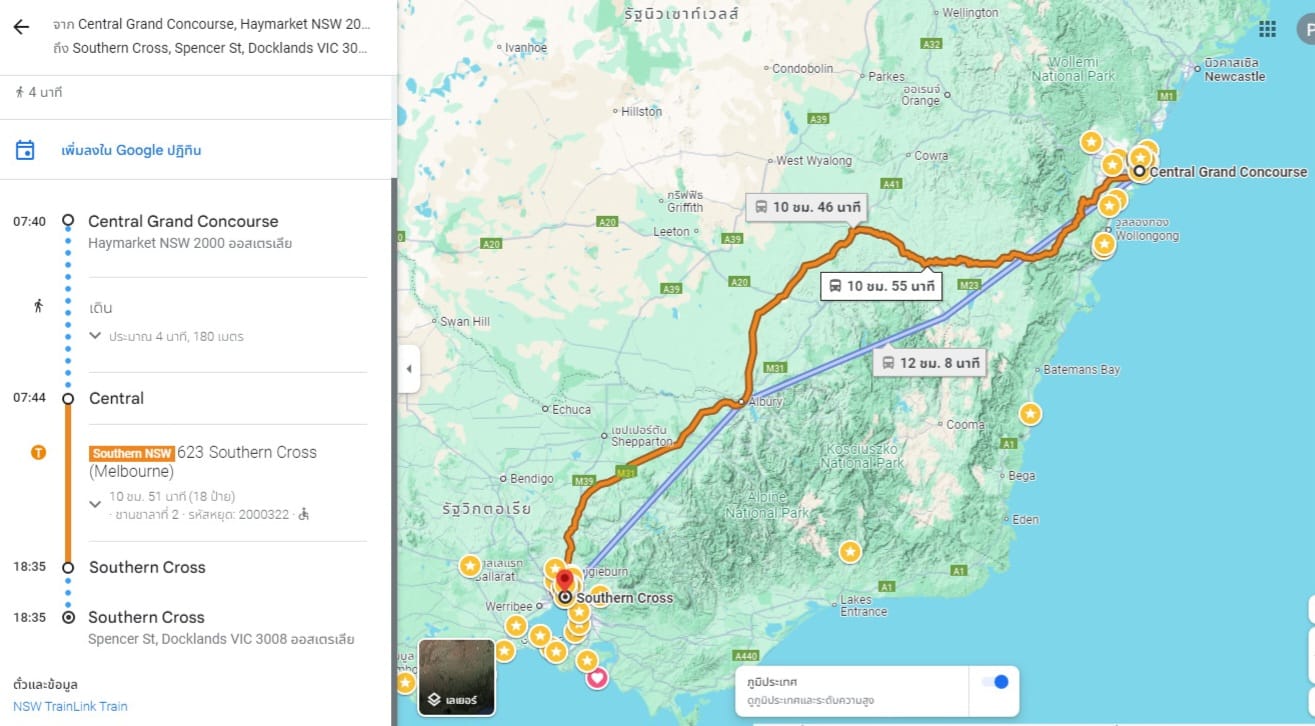Go back with the arrow icon
This screenshot has width=1315, height=726.
[21, 27]
